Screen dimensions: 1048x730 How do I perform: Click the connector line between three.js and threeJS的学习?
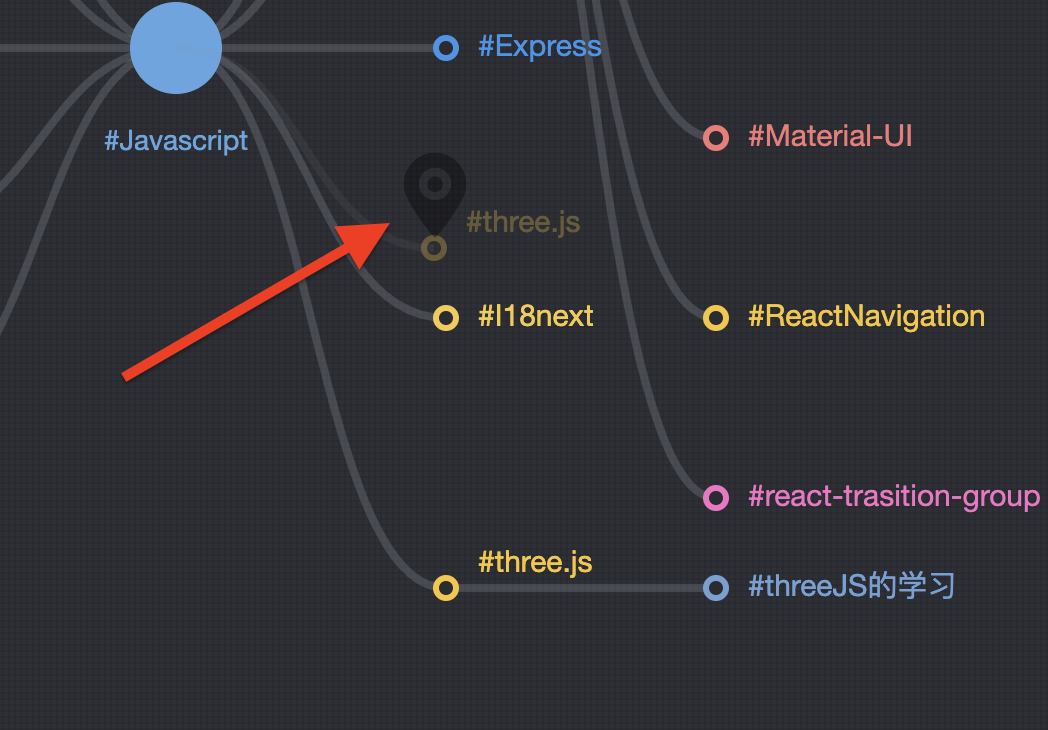[x=581, y=588]
